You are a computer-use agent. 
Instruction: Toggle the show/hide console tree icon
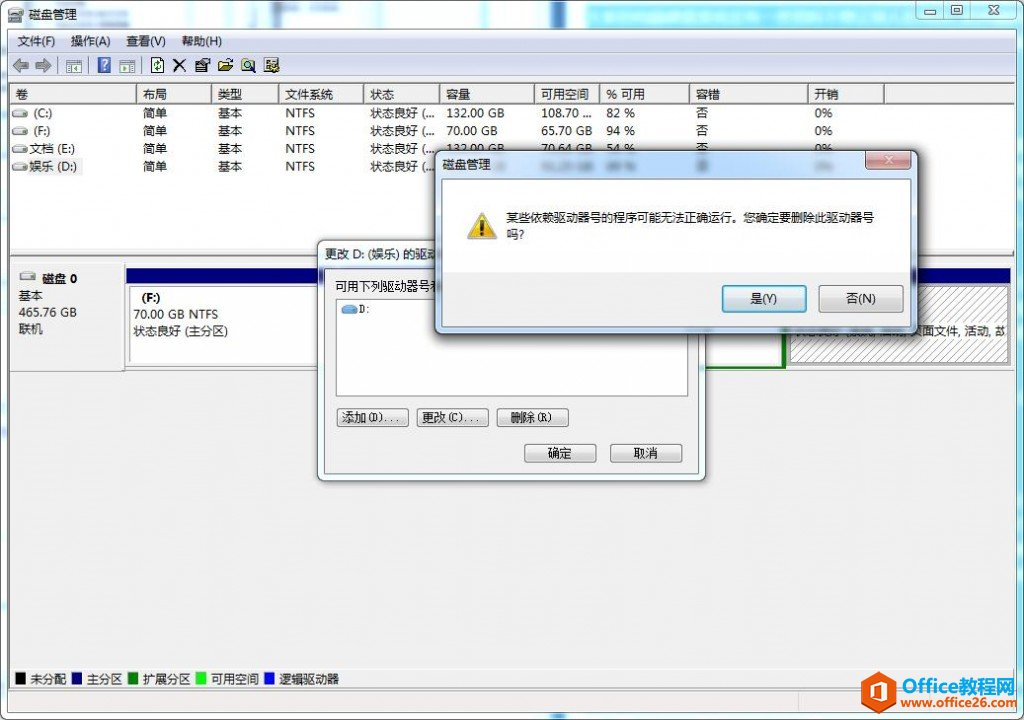(x=74, y=65)
